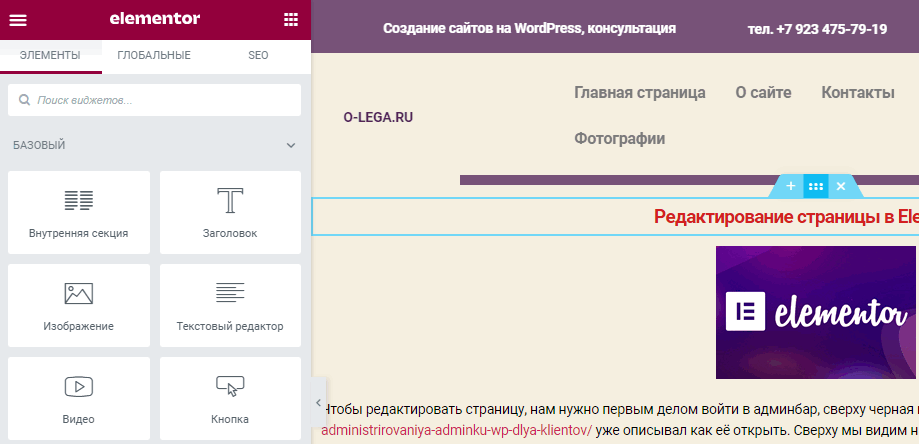
Task: Click the O-LEGA.RU site logo link
Action: 378,117
